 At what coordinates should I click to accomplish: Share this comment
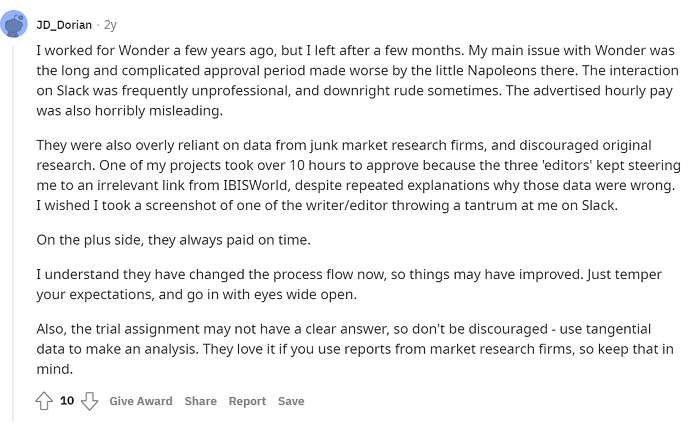[200, 401]
